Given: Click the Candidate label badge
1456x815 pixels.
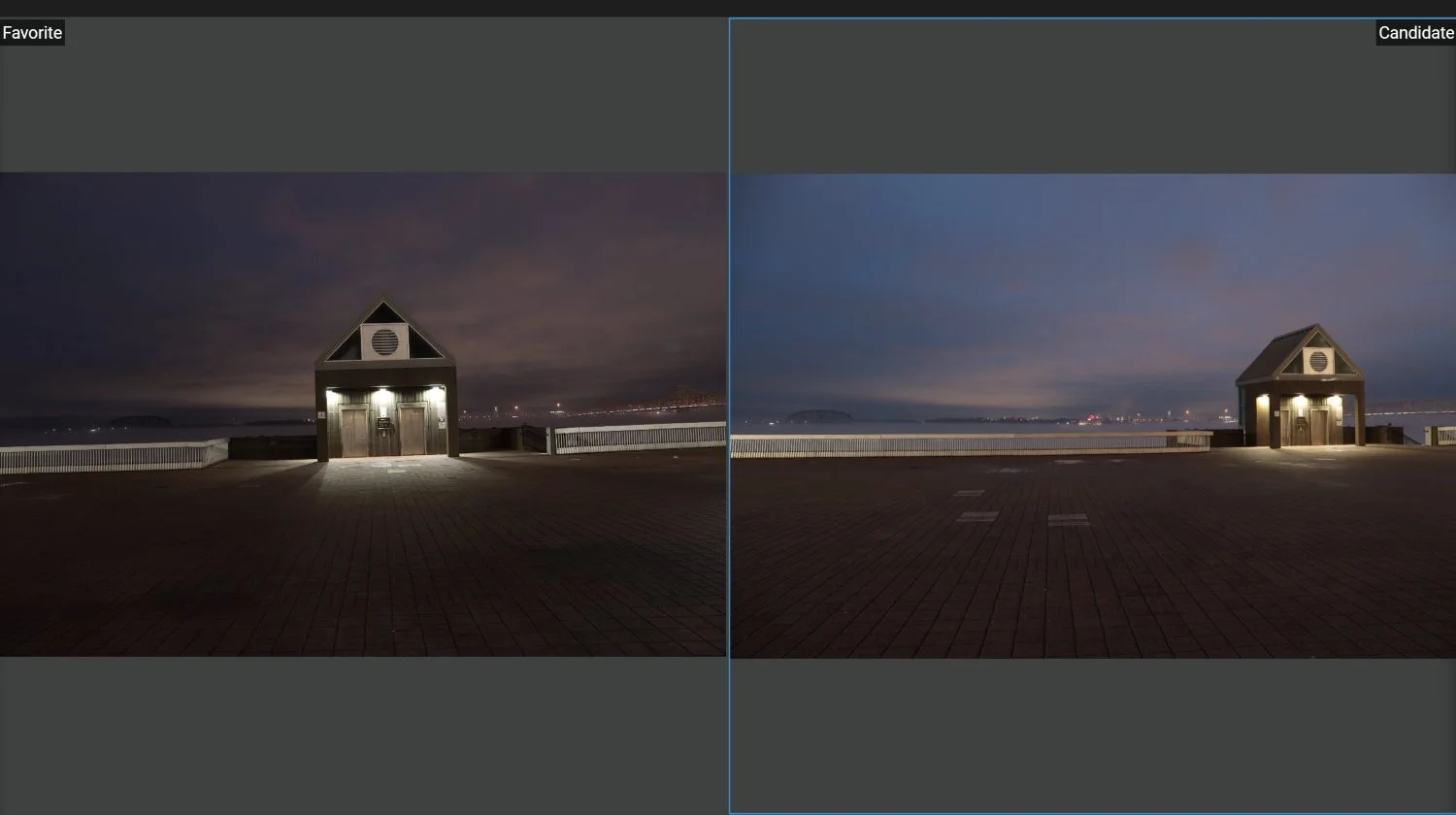Looking at the screenshot, I should (x=1415, y=32).
